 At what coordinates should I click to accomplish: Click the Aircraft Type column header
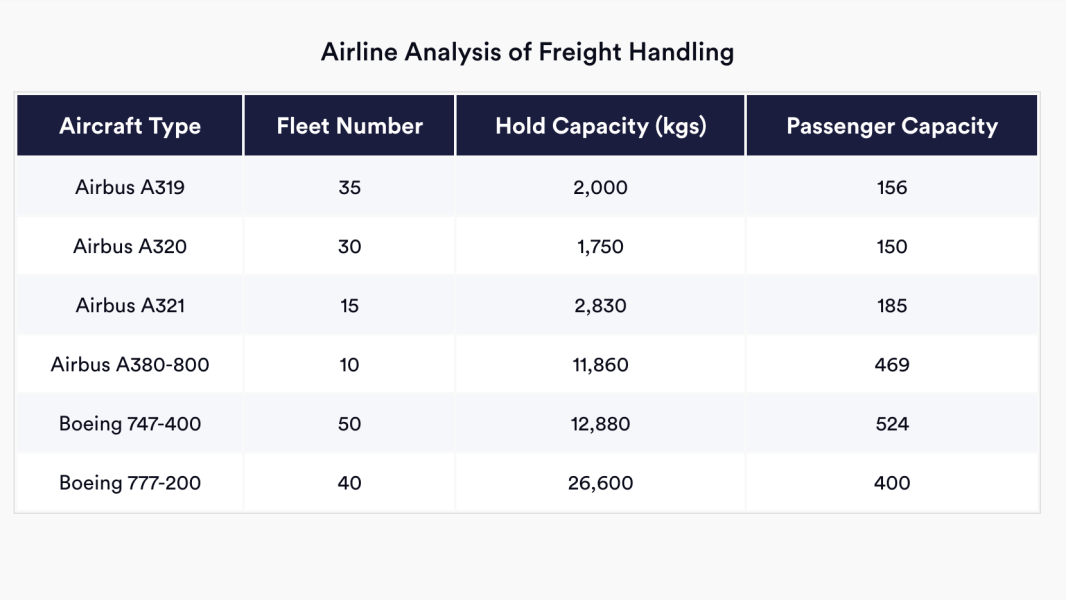(130, 126)
